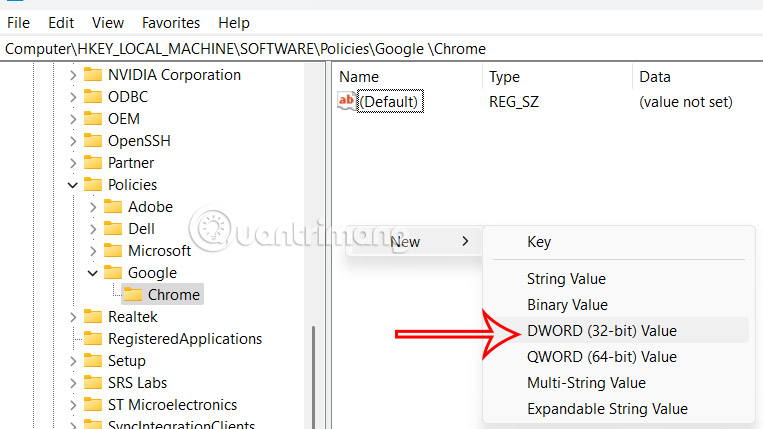Collapse the Google key
The image size is (763, 429).
(x=93, y=273)
